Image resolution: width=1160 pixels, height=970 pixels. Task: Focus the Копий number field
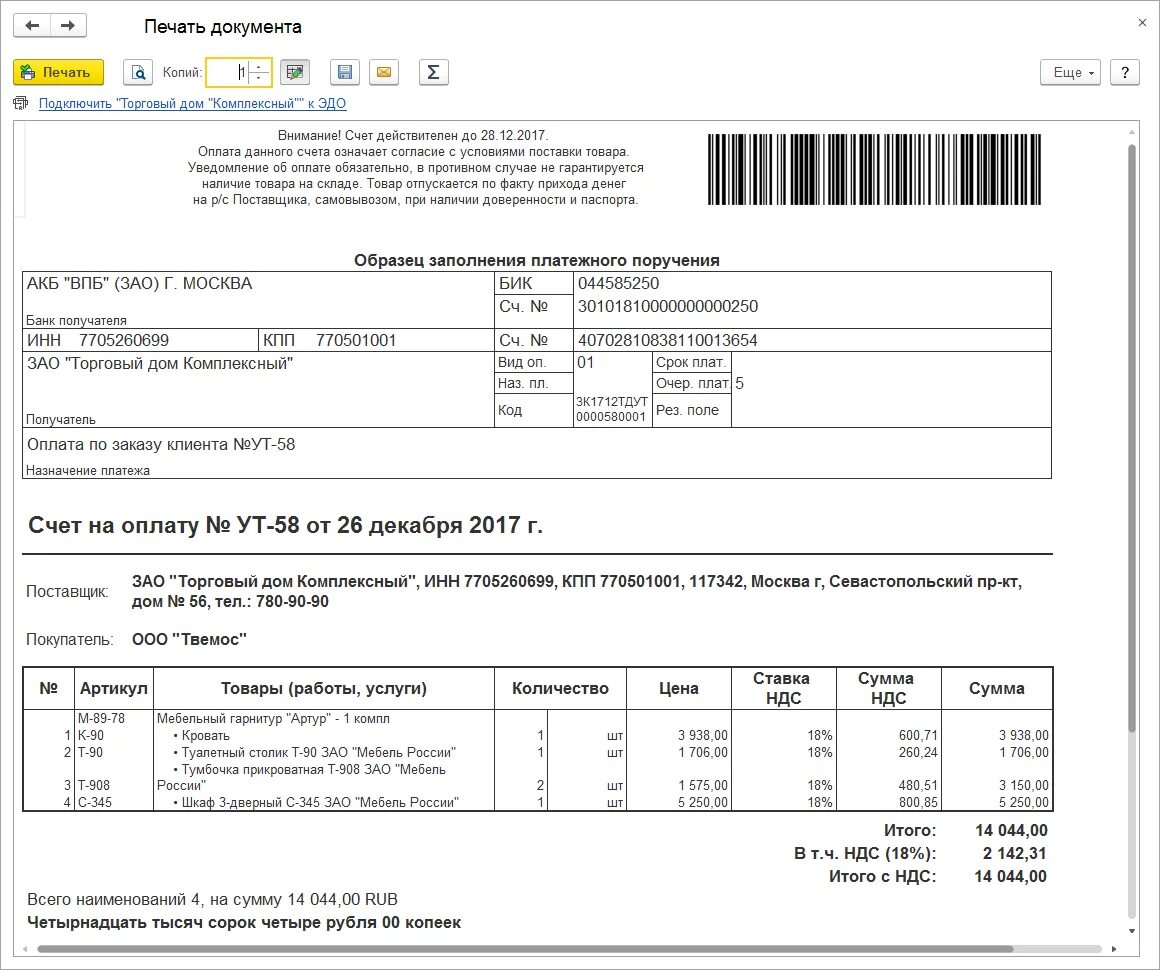[228, 73]
